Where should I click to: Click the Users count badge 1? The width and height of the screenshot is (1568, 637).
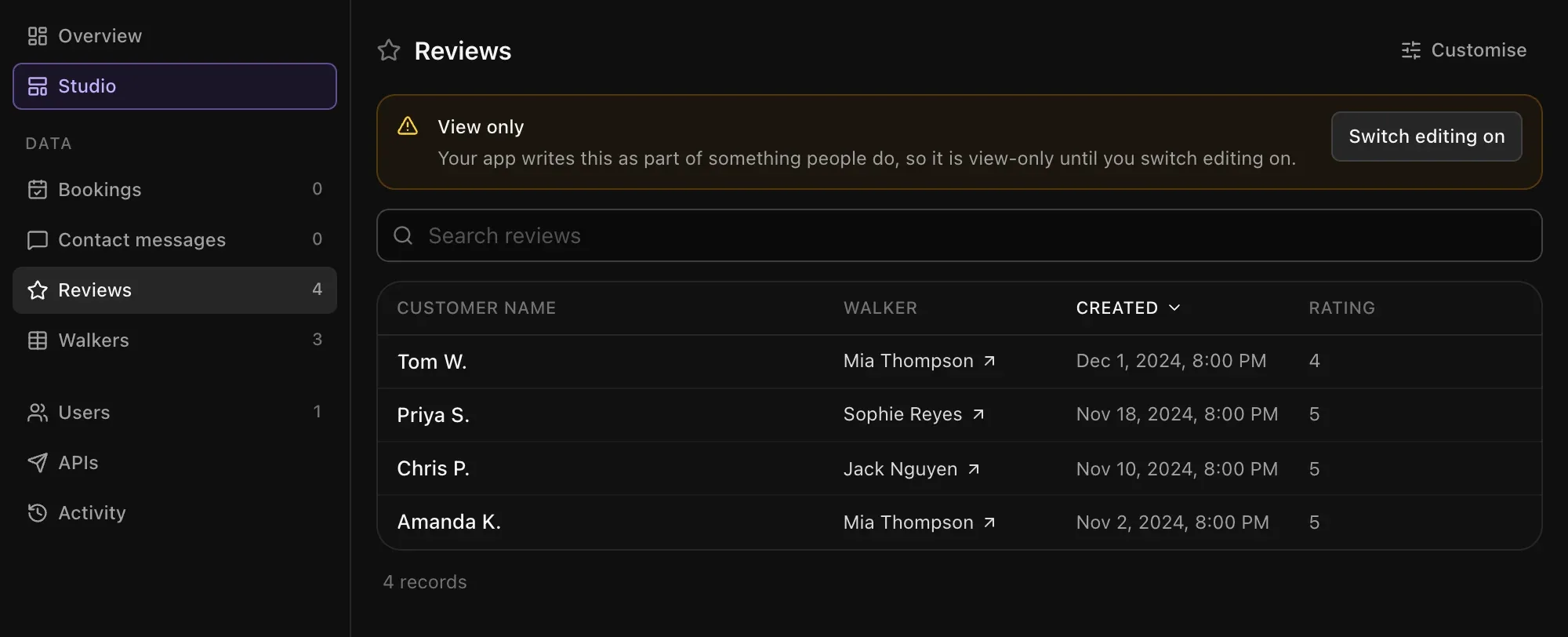(318, 412)
